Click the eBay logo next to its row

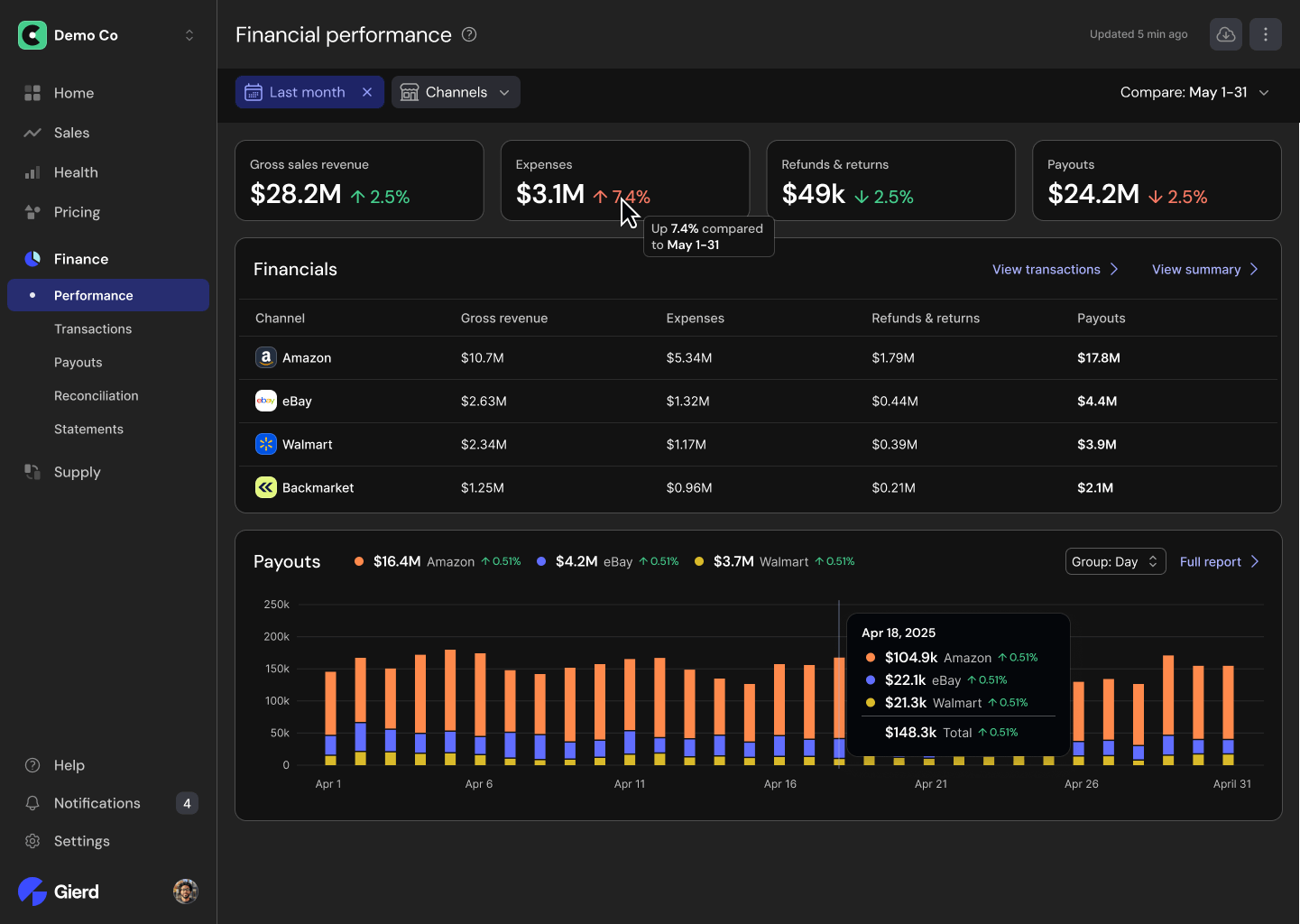click(x=265, y=401)
